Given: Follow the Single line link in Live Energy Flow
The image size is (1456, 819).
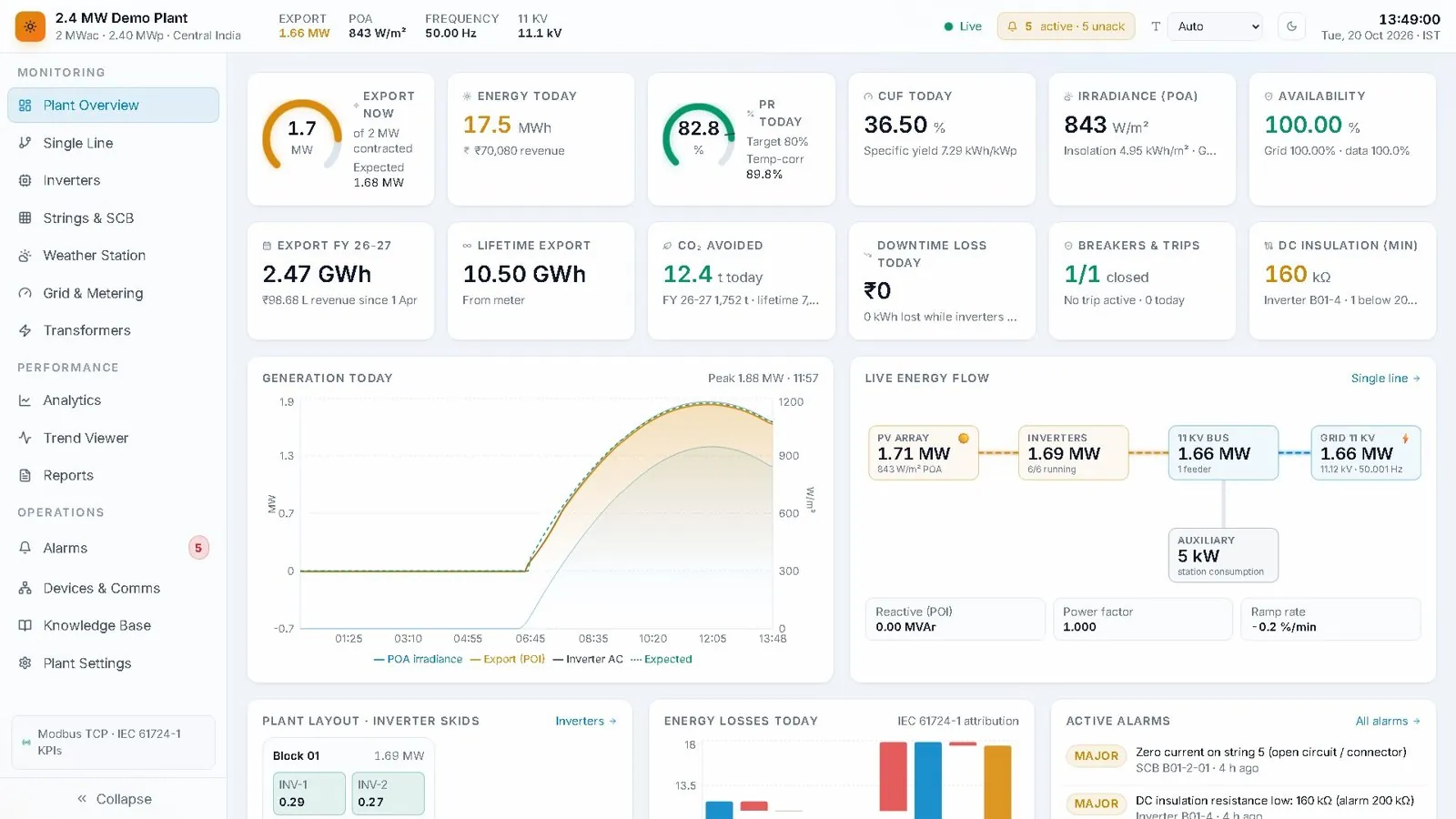Looking at the screenshot, I should [x=1385, y=379].
